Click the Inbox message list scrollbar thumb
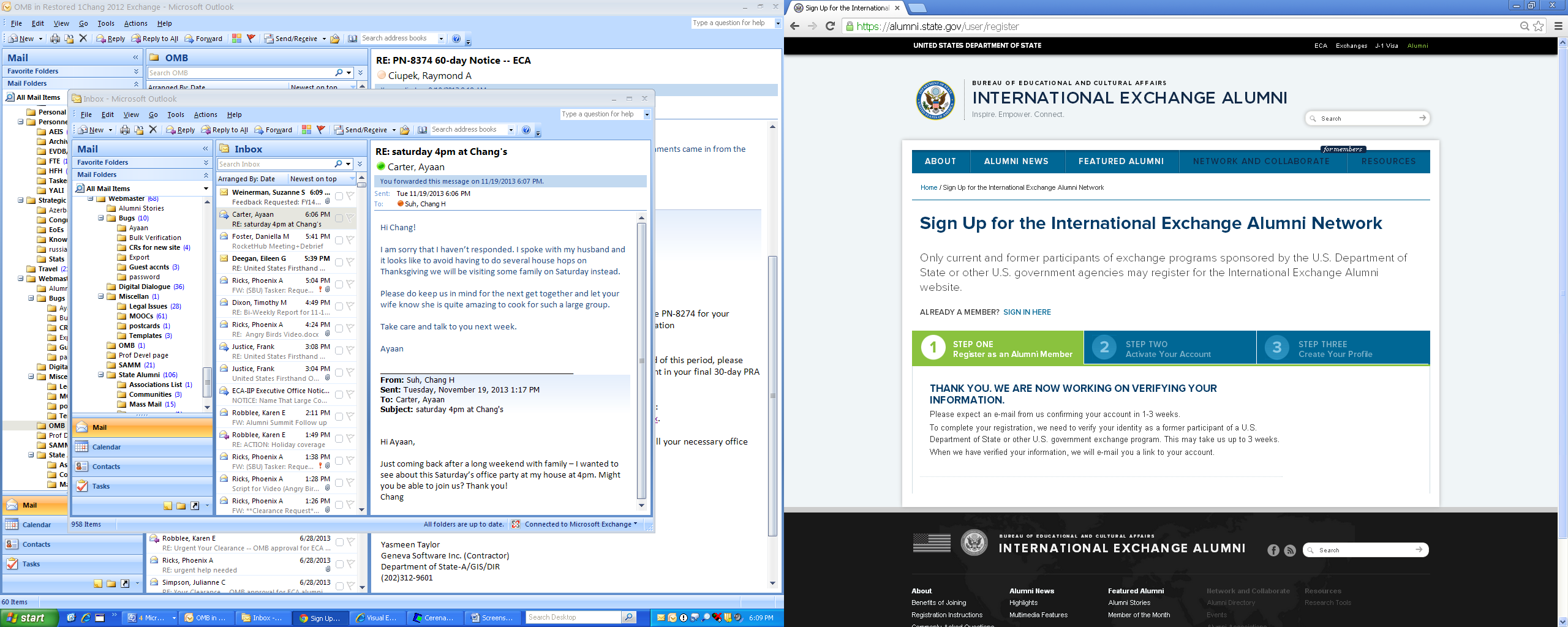 click(361, 185)
